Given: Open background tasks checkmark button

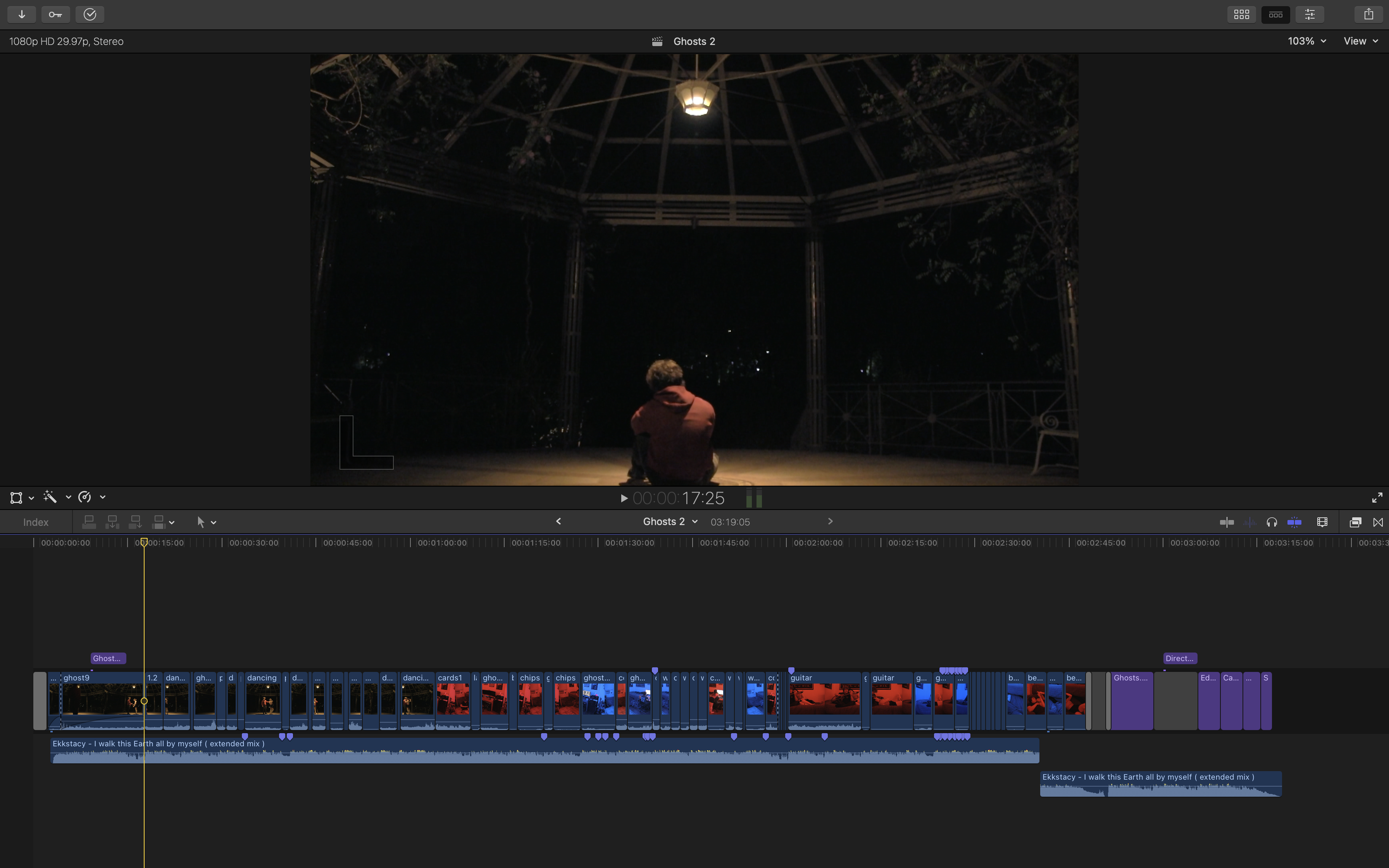Looking at the screenshot, I should [x=90, y=14].
